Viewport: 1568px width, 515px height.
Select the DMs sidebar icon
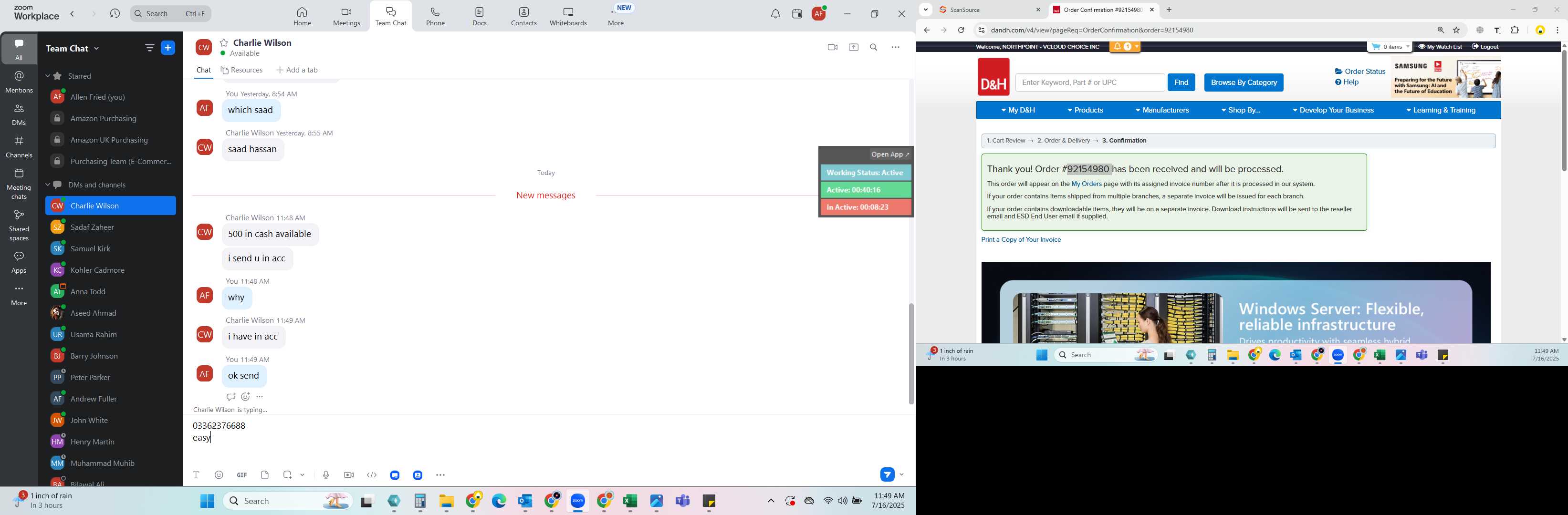coord(19,114)
